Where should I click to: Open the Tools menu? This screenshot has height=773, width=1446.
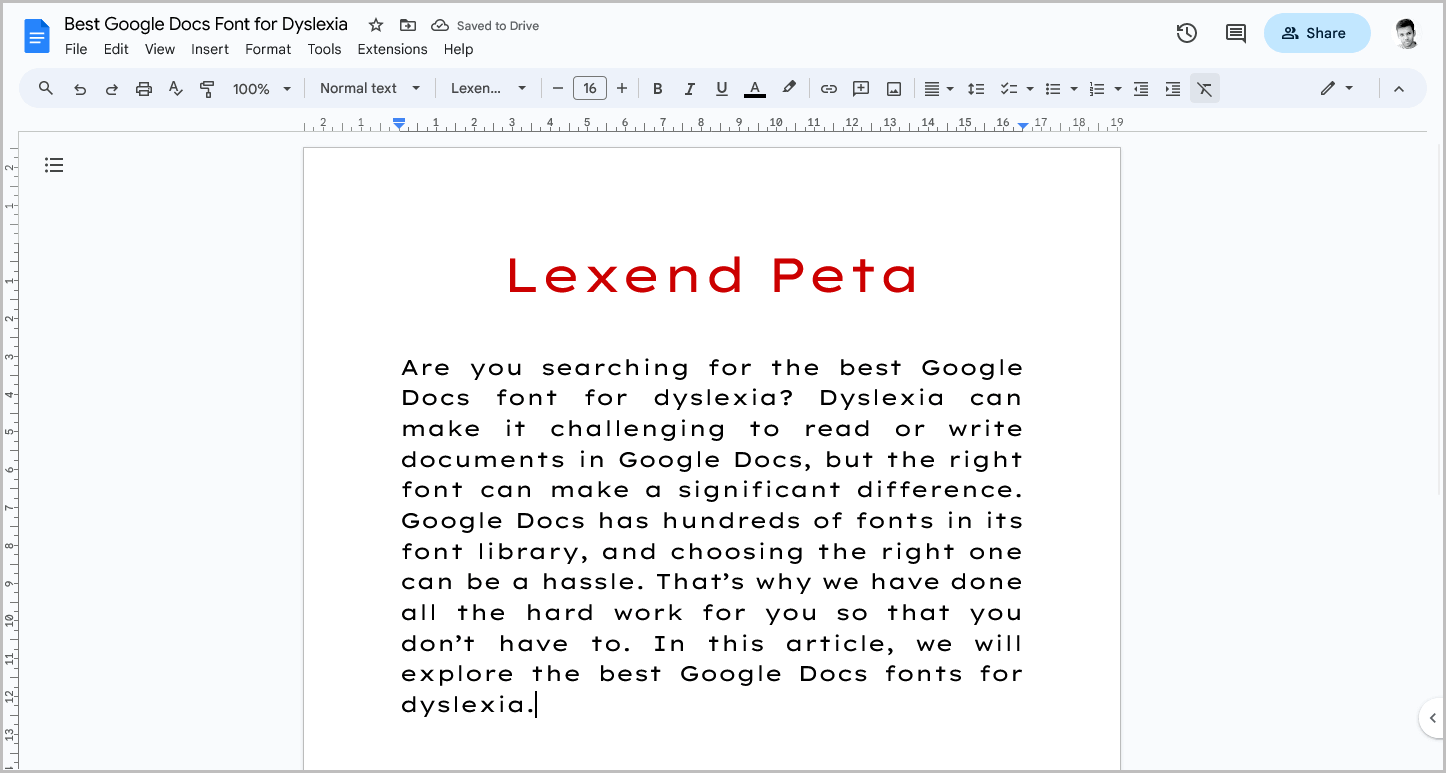click(324, 49)
